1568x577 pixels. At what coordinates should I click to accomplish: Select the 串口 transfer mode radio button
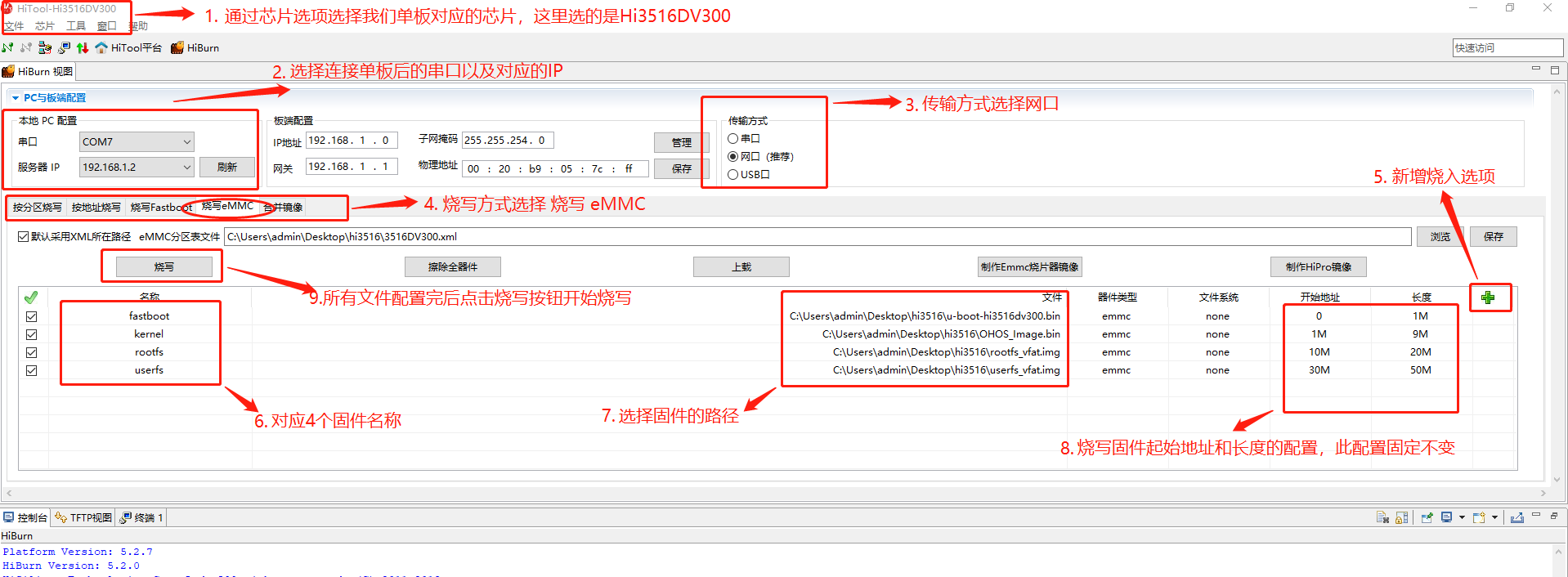[733, 139]
